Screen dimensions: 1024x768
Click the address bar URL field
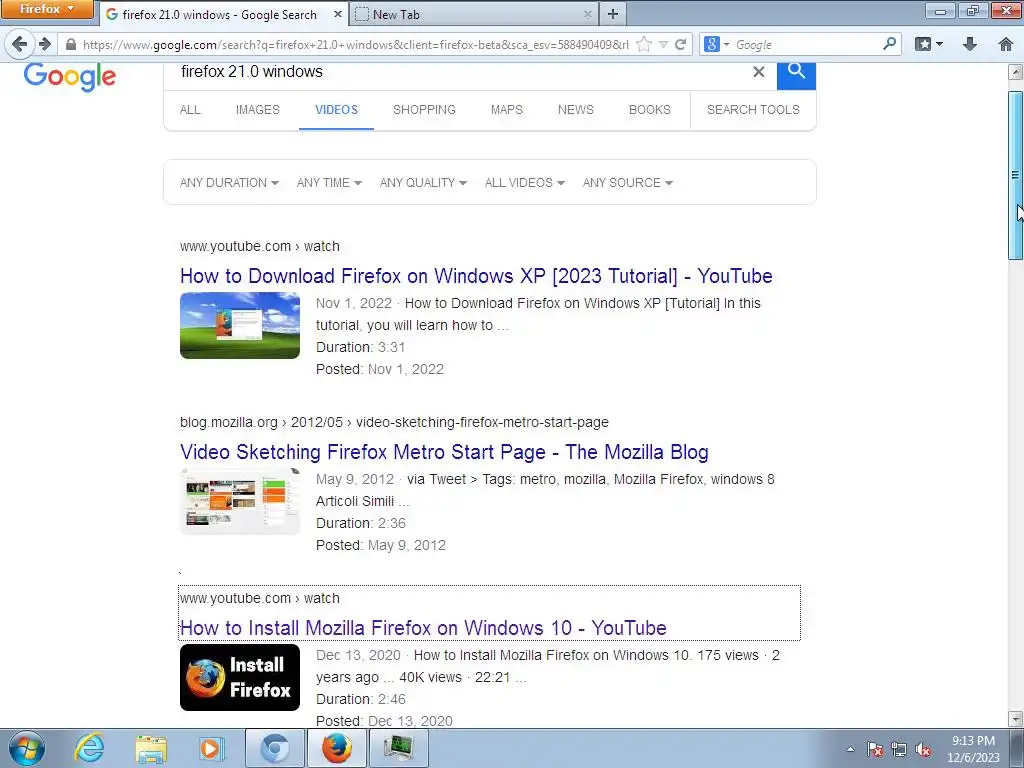[x=355, y=44]
